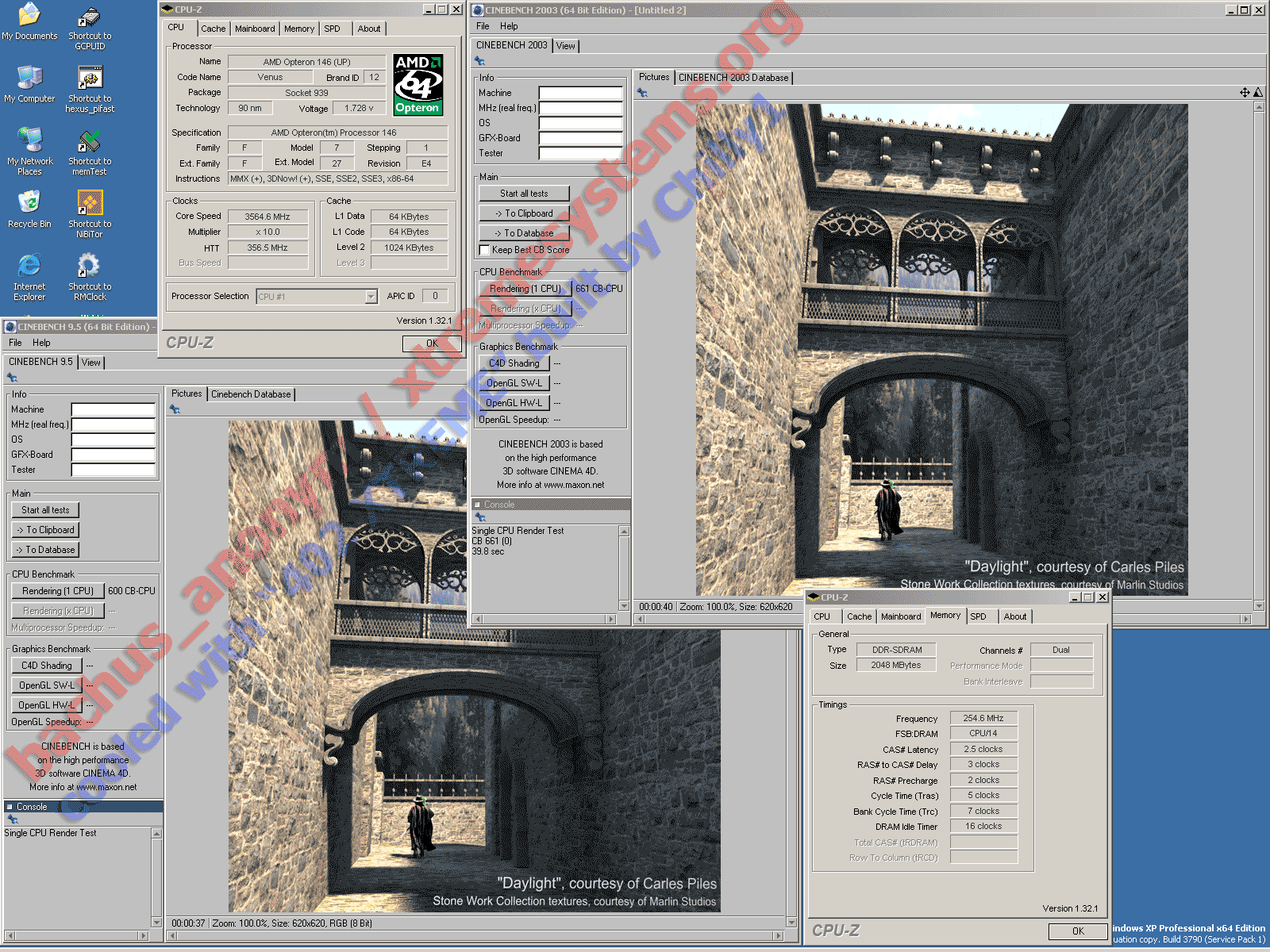This screenshot has height=952, width=1270.
Task: Click To Clipboard in CINEBENCH 2003
Action: click(524, 213)
